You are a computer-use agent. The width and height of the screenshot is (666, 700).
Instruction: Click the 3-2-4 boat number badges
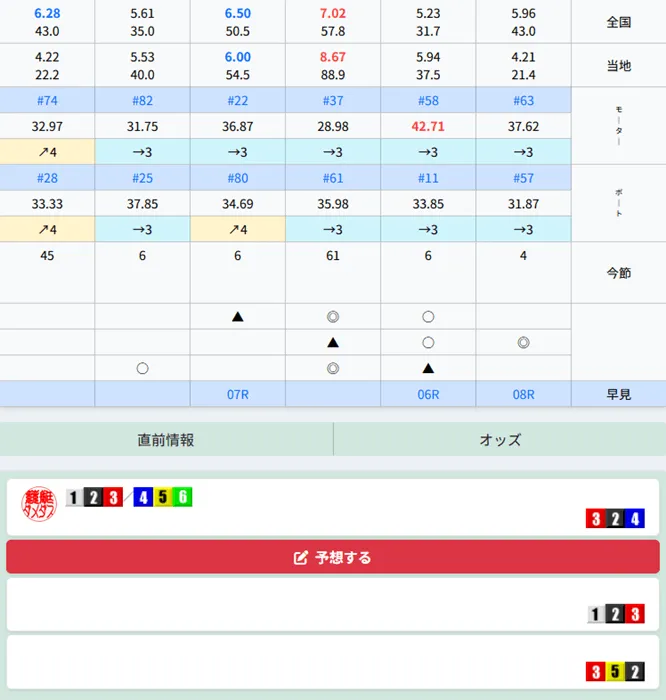click(x=615, y=518)
